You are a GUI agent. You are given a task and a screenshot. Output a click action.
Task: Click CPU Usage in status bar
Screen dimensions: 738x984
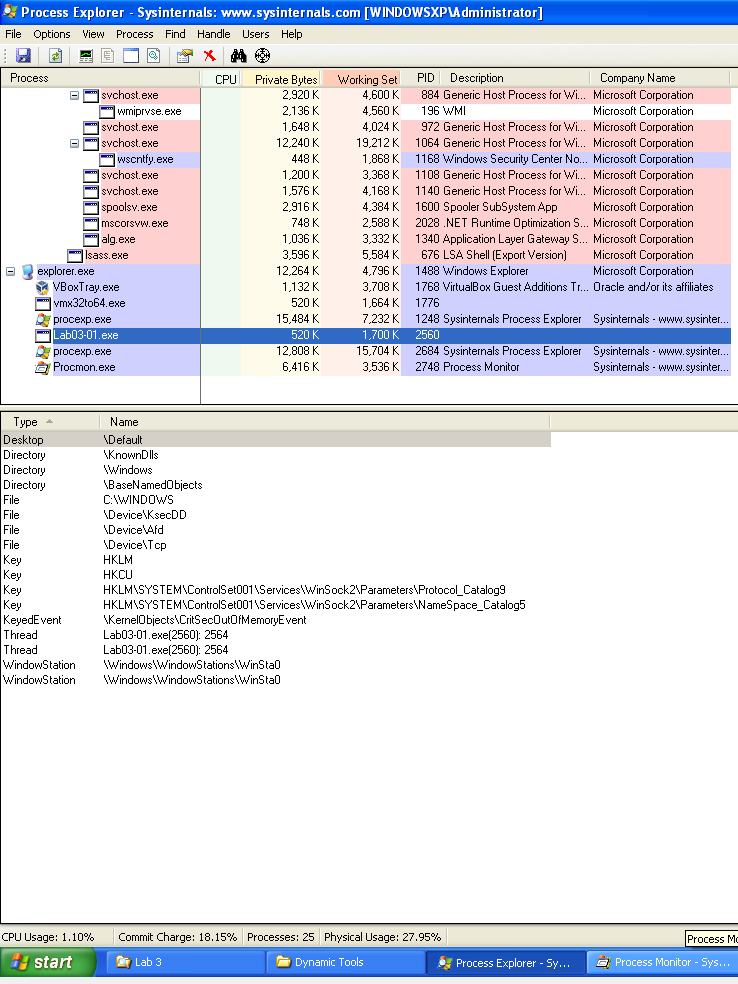tap(48, 937)
